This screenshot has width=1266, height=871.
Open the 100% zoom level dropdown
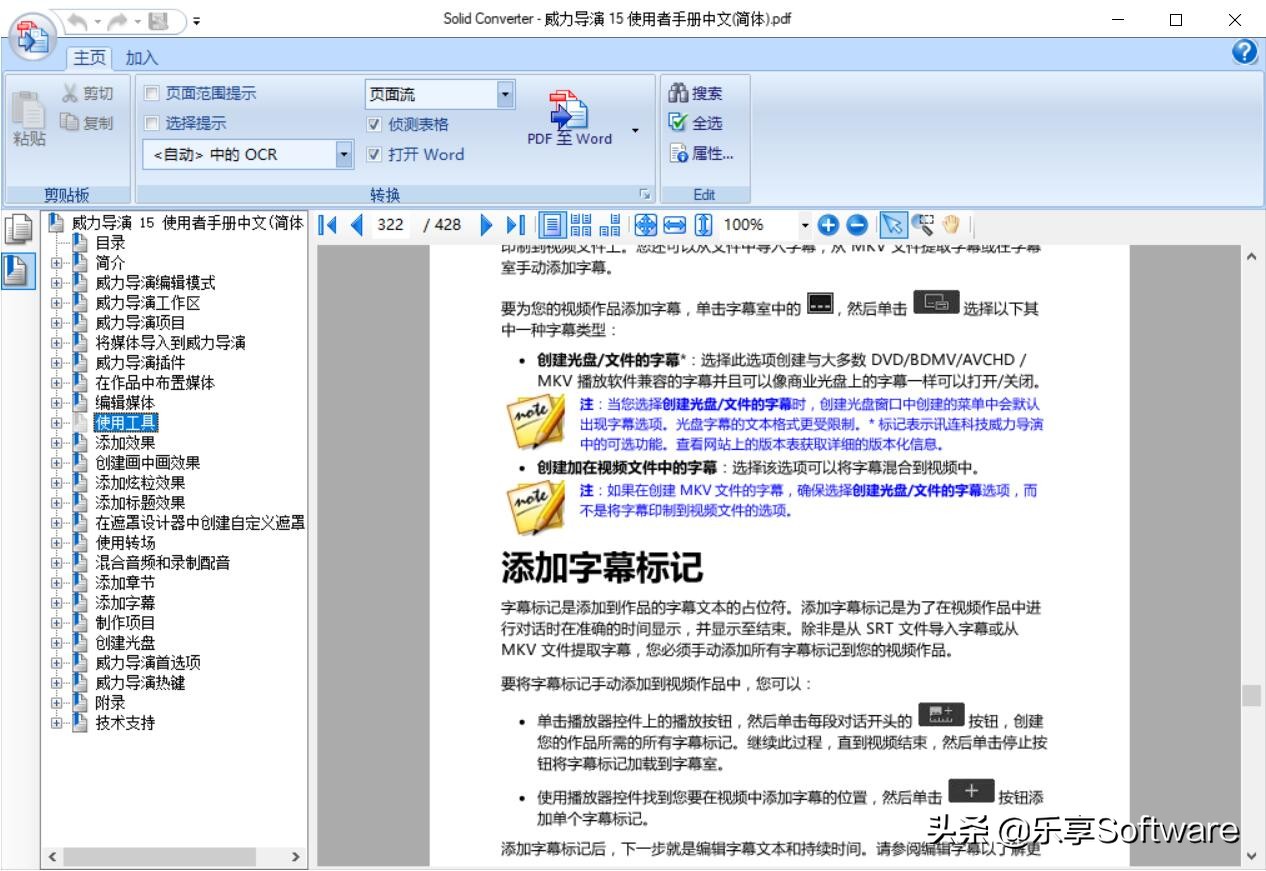(805, 225)
